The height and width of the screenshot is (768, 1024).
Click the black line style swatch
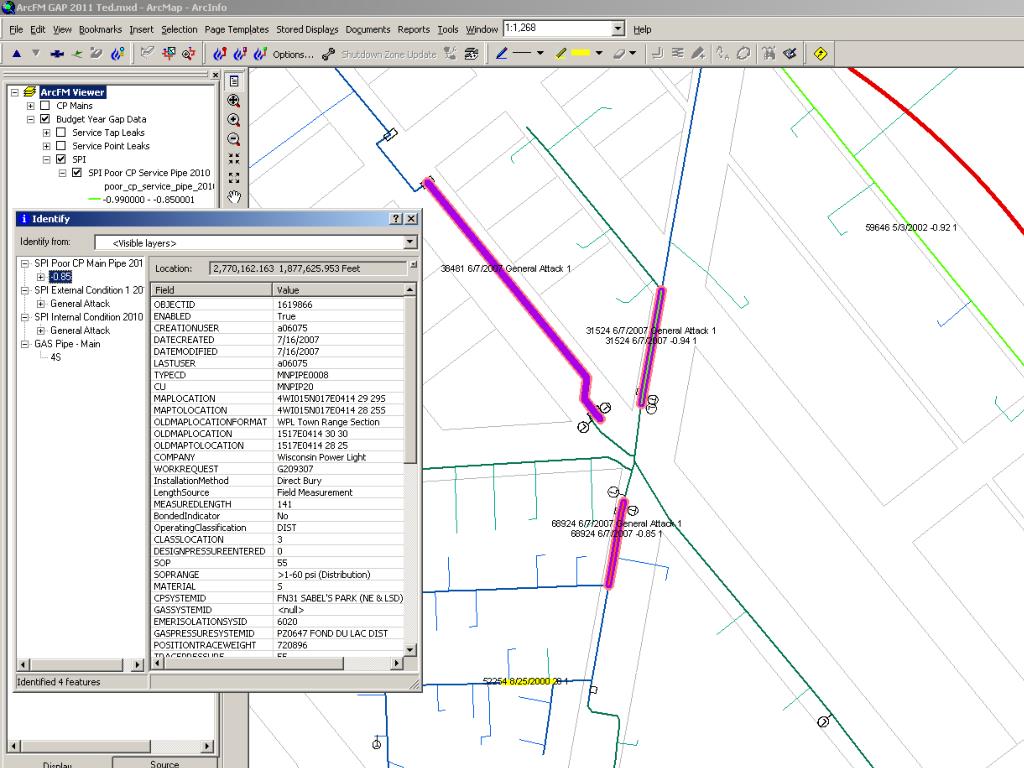(522, 54)
